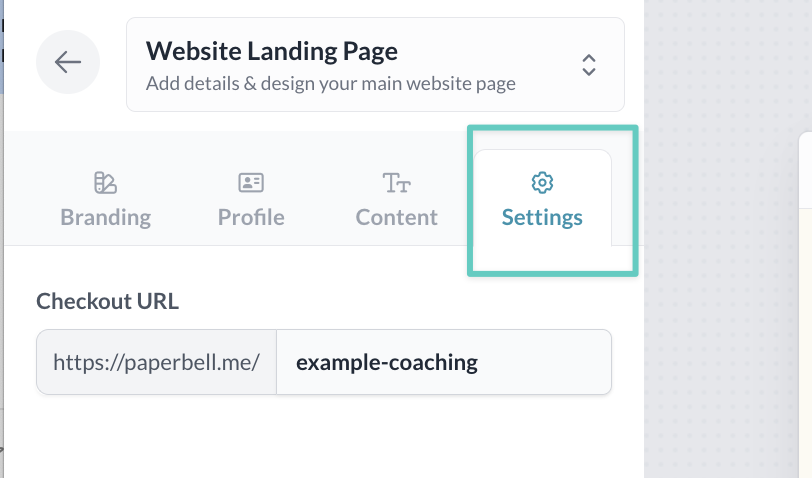This screenshot has width=812, height=478.
Task: Open the Website Landing Page dropdown
Action: 375,64
